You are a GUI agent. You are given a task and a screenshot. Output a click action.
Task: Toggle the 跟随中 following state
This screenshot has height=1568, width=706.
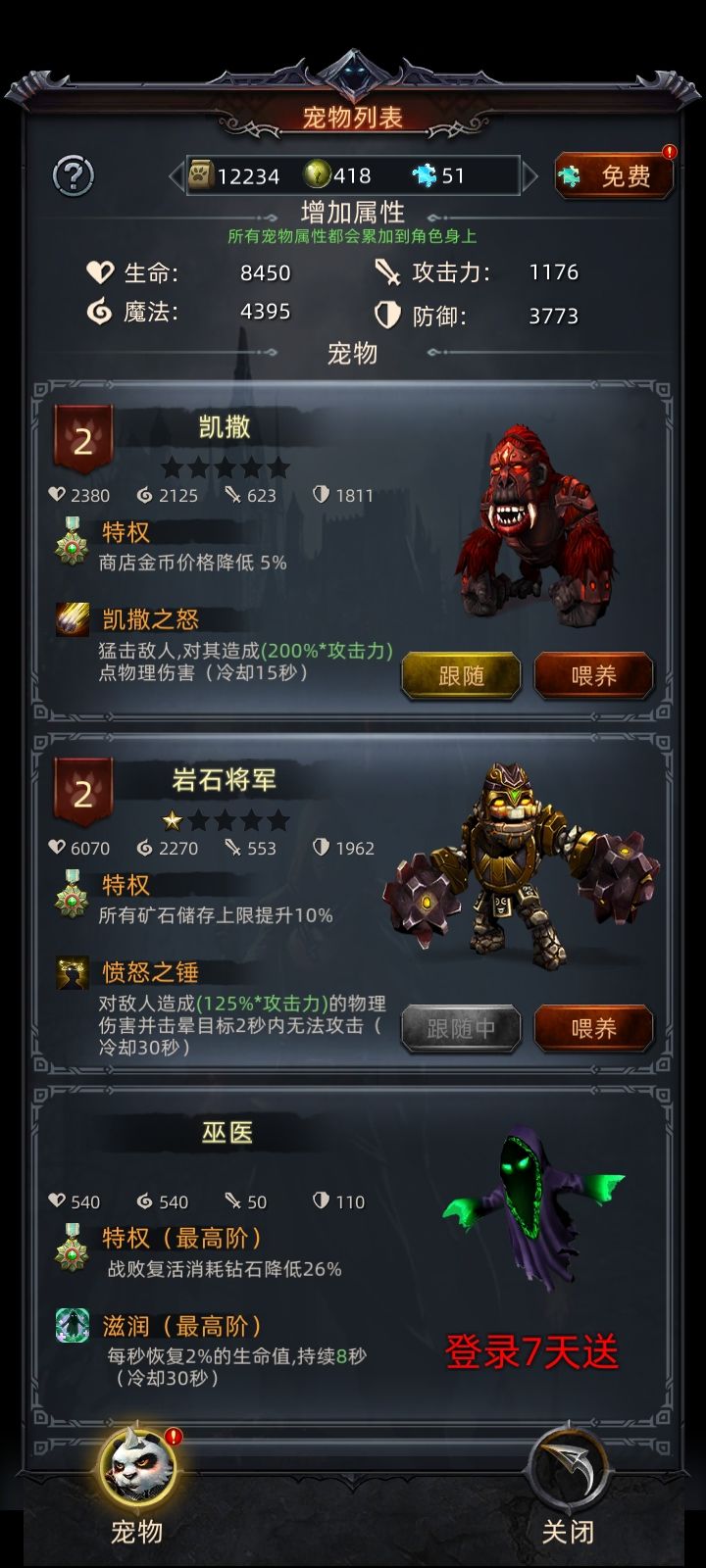(x=461, y=1028)
